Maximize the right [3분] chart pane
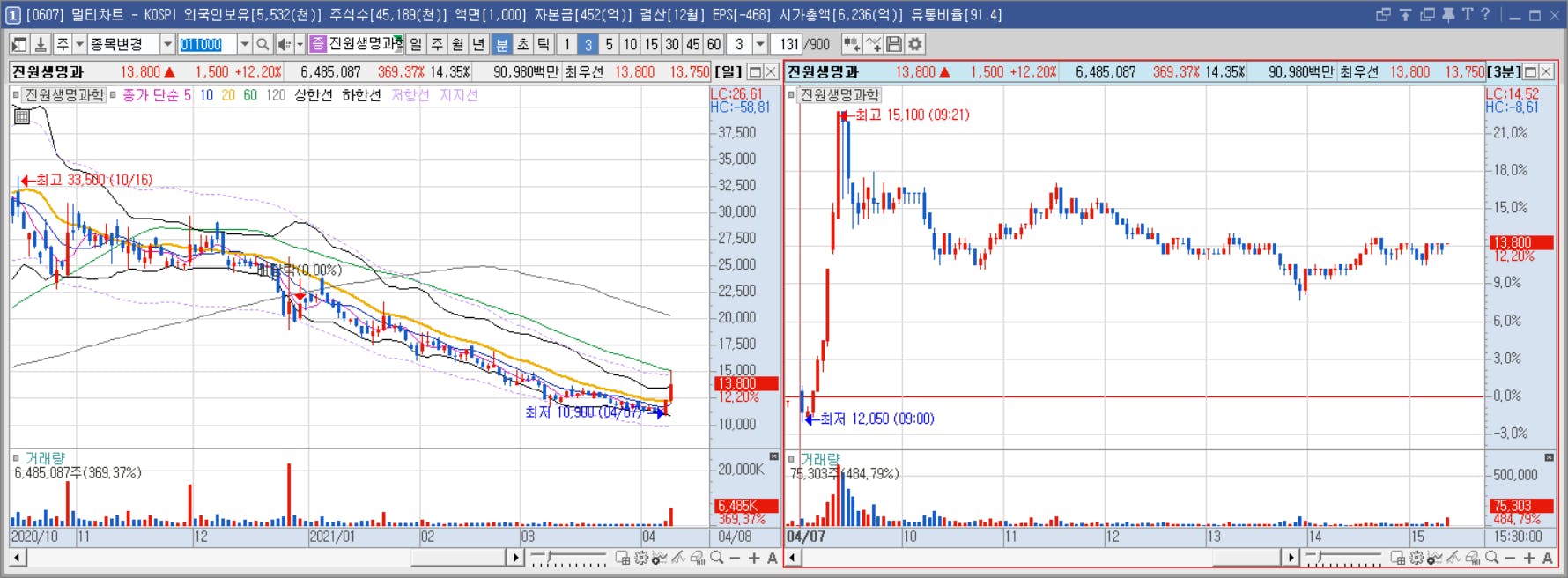Image resolution: width=1568 pixels, height=578 pixels. (1530, 71)
